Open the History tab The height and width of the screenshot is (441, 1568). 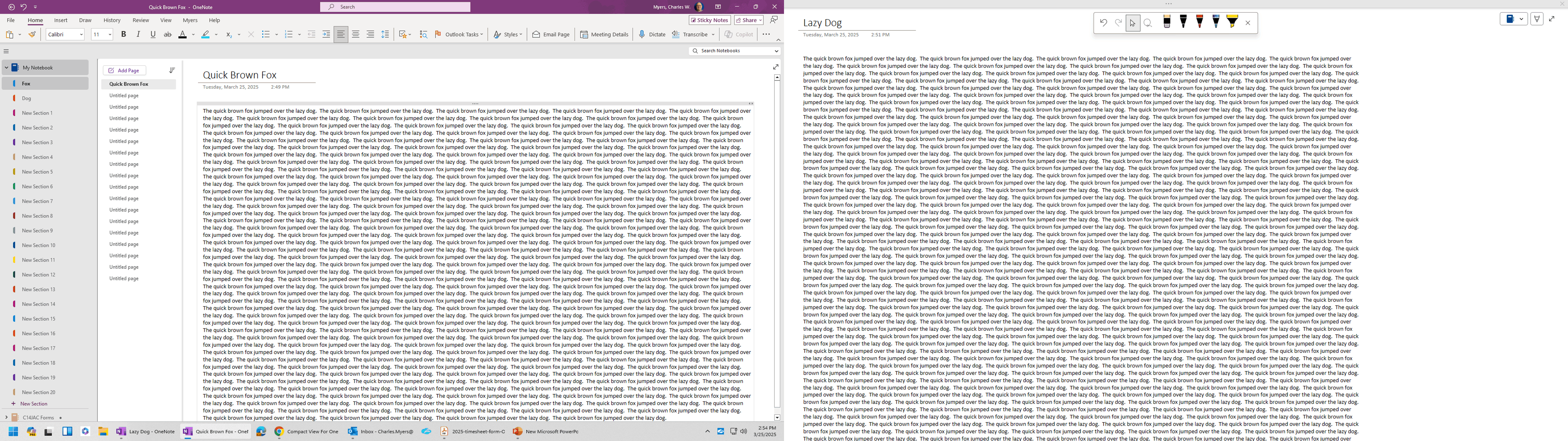pos(112,20)
